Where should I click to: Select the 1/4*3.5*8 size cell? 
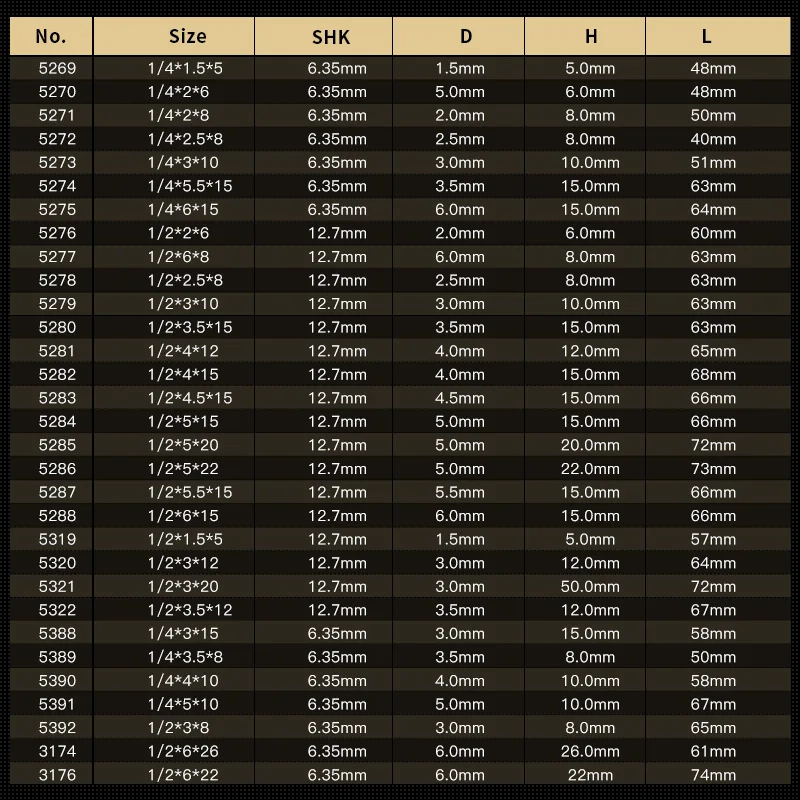click(185, 657)
